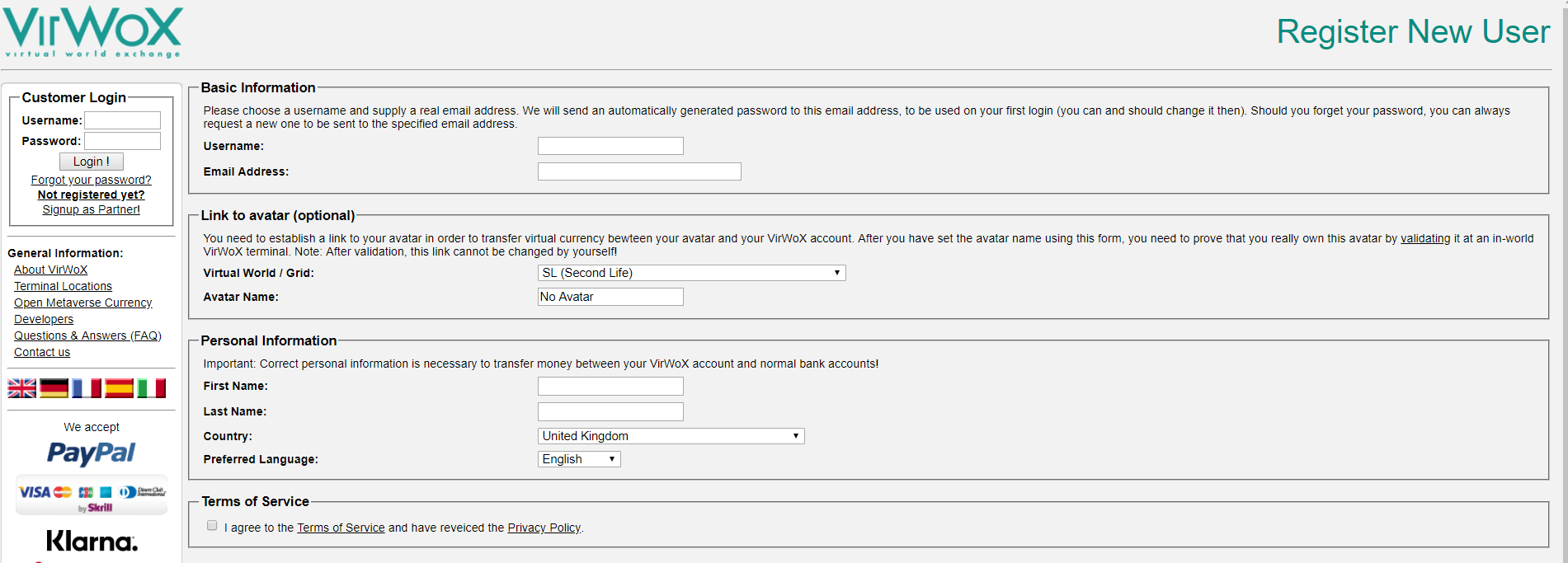Follow the Forgot your password? link
Screen dimensions: 1568x563
click(91, 180)
